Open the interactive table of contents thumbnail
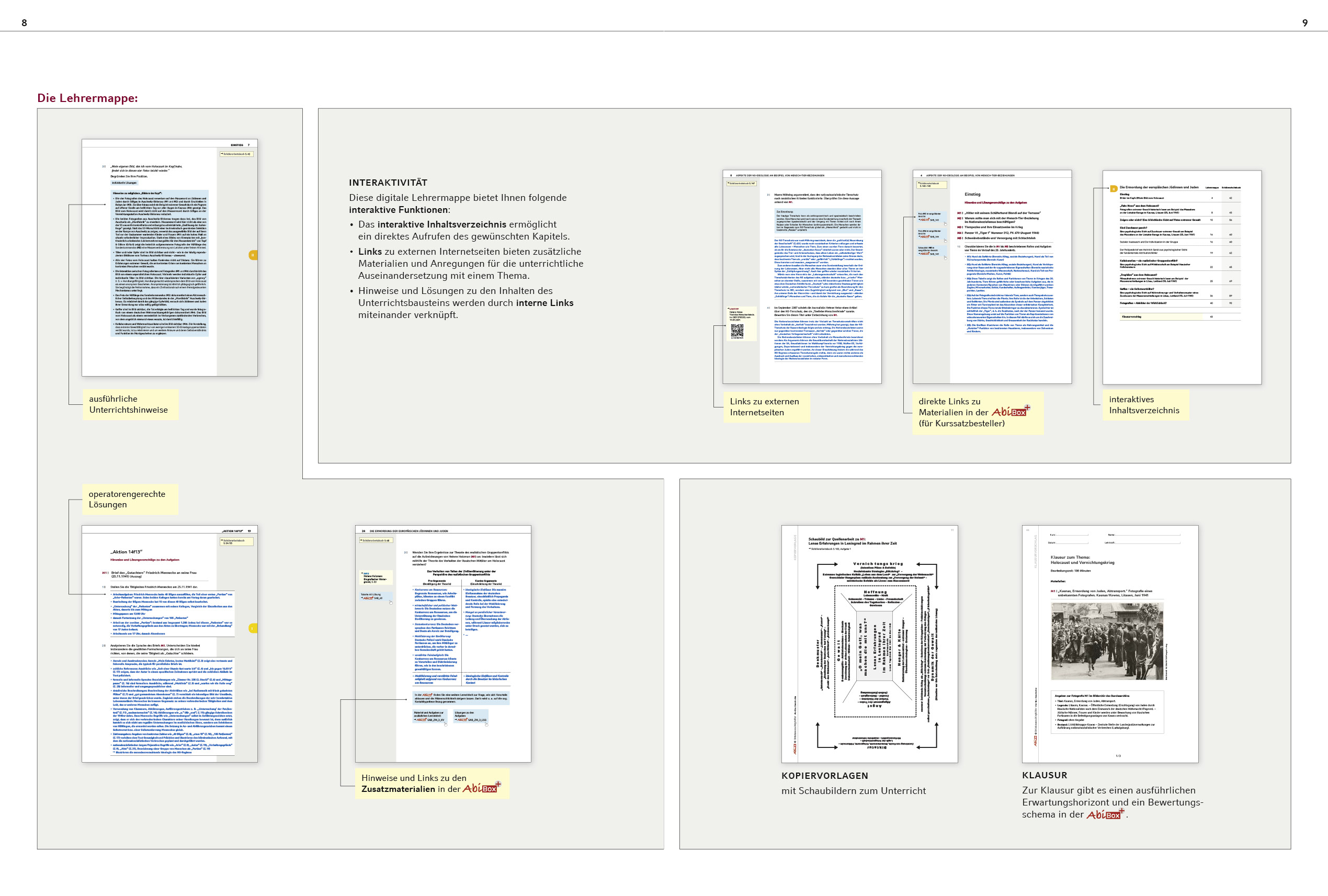Viewport: 1328px width, 896px height. 1182,277
